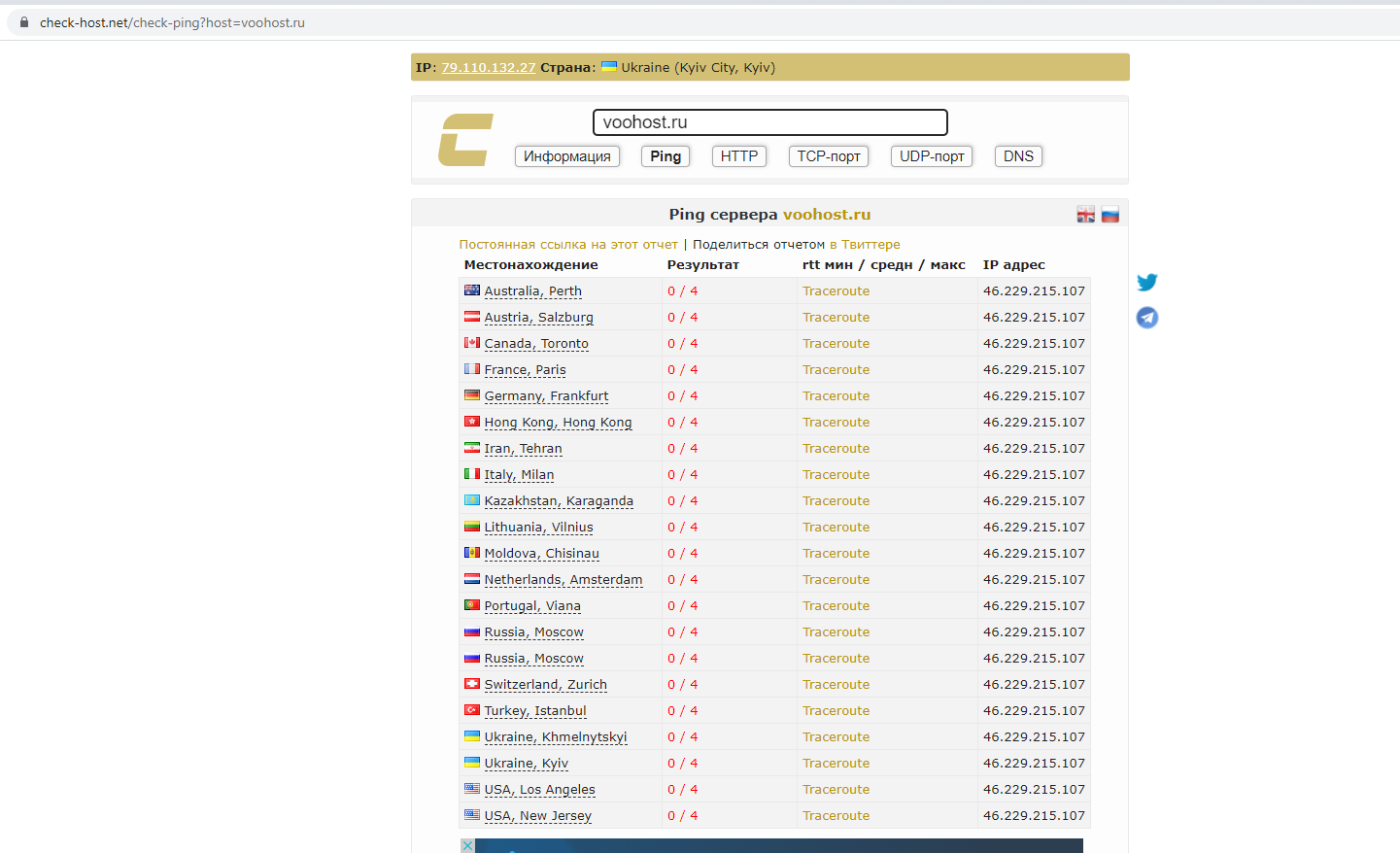The width and height of the screenshot is (1400, 853).
Task: Switch to the HTTP check tab
Action: tap(739, 156)
